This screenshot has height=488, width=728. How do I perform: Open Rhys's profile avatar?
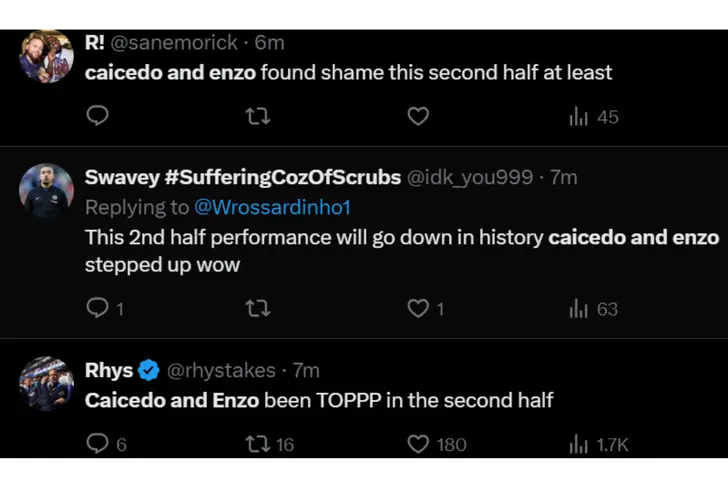point(47,383)
